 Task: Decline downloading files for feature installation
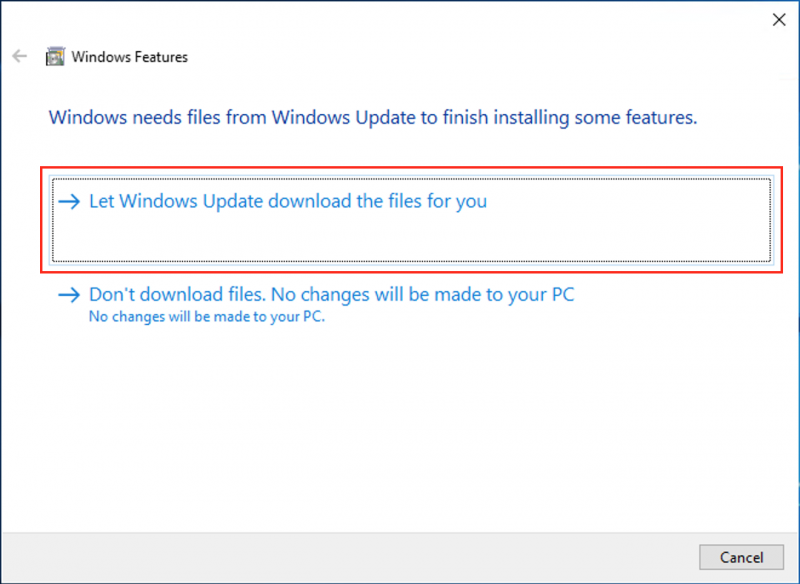coord(330,295)
